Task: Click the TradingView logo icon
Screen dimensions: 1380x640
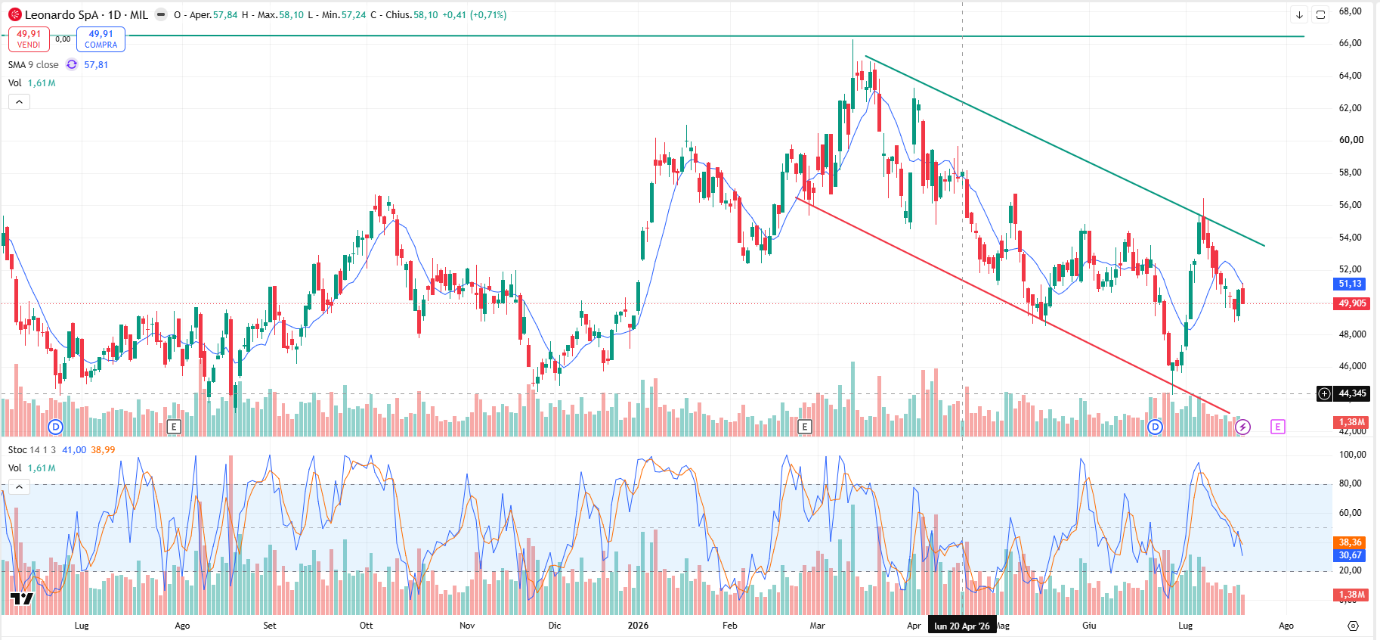Action: click(22, 599)
